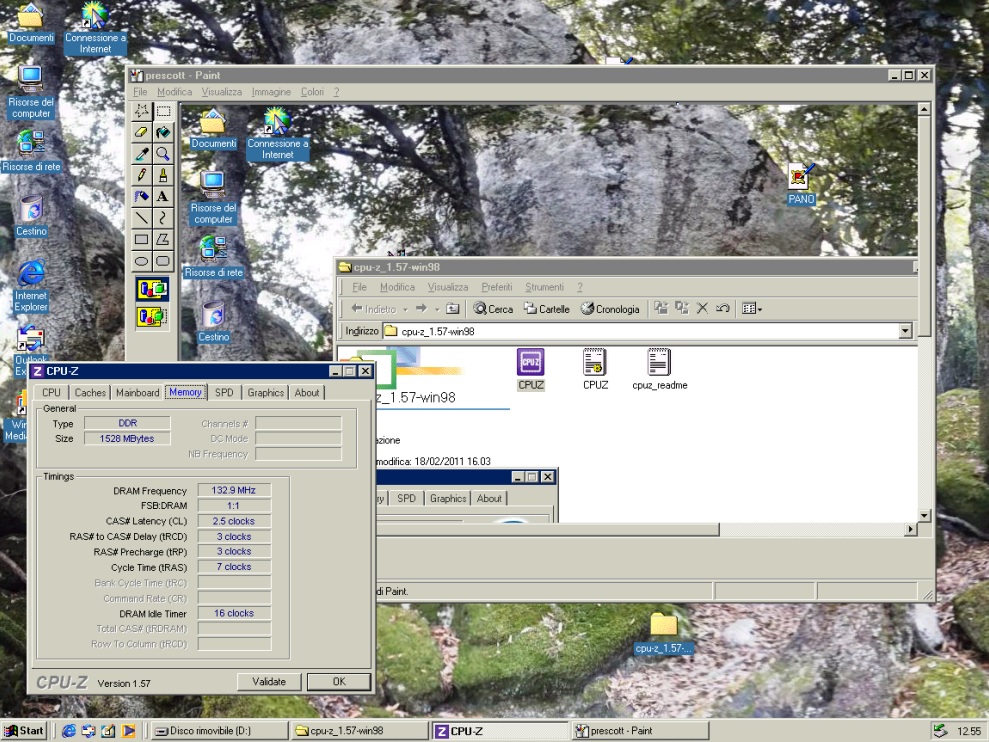
Task: Switch to the Graphics tab in CPU-Z
Action: 266,392
